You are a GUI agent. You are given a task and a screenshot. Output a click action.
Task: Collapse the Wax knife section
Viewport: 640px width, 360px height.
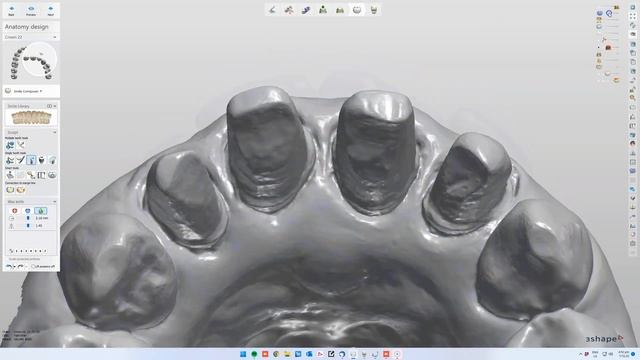(55, 202)
